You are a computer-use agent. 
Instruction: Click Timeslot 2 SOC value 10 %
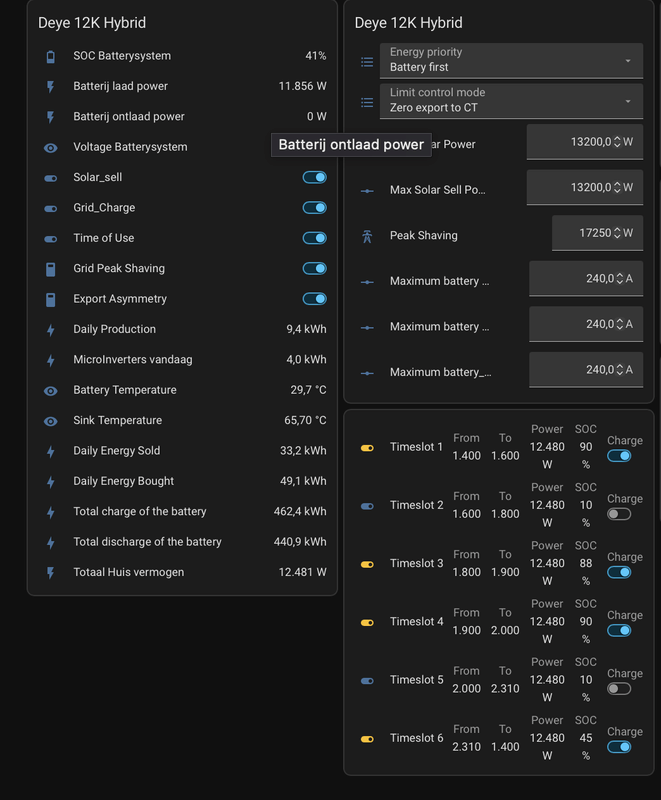(x=586, y=514)
